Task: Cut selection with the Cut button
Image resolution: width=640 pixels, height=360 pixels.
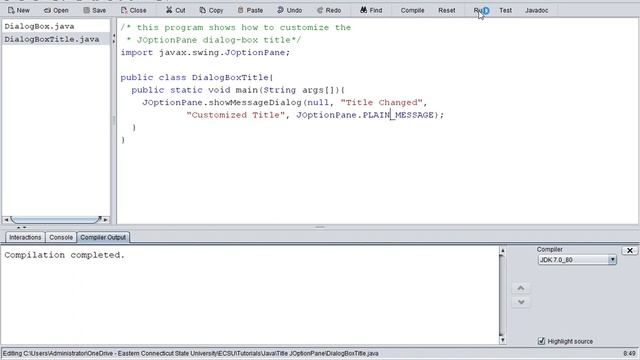Action: tap(176, 10)
